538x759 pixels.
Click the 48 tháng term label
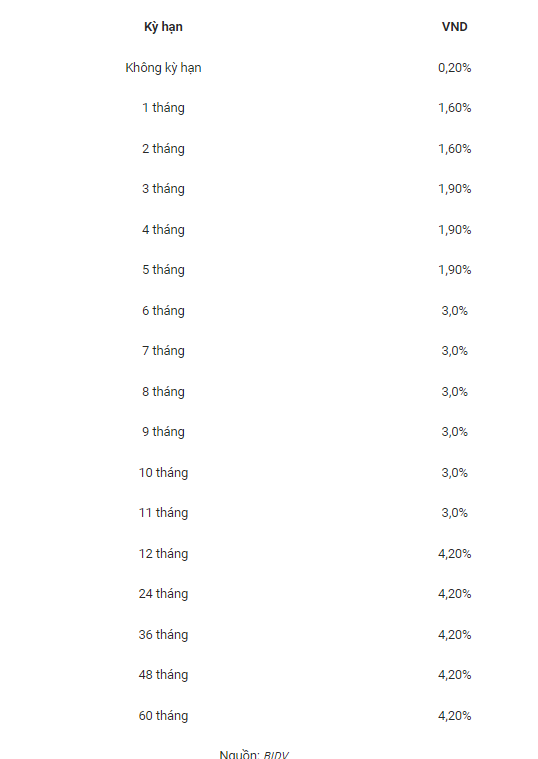pyautogui.click(x=163, y=675)
